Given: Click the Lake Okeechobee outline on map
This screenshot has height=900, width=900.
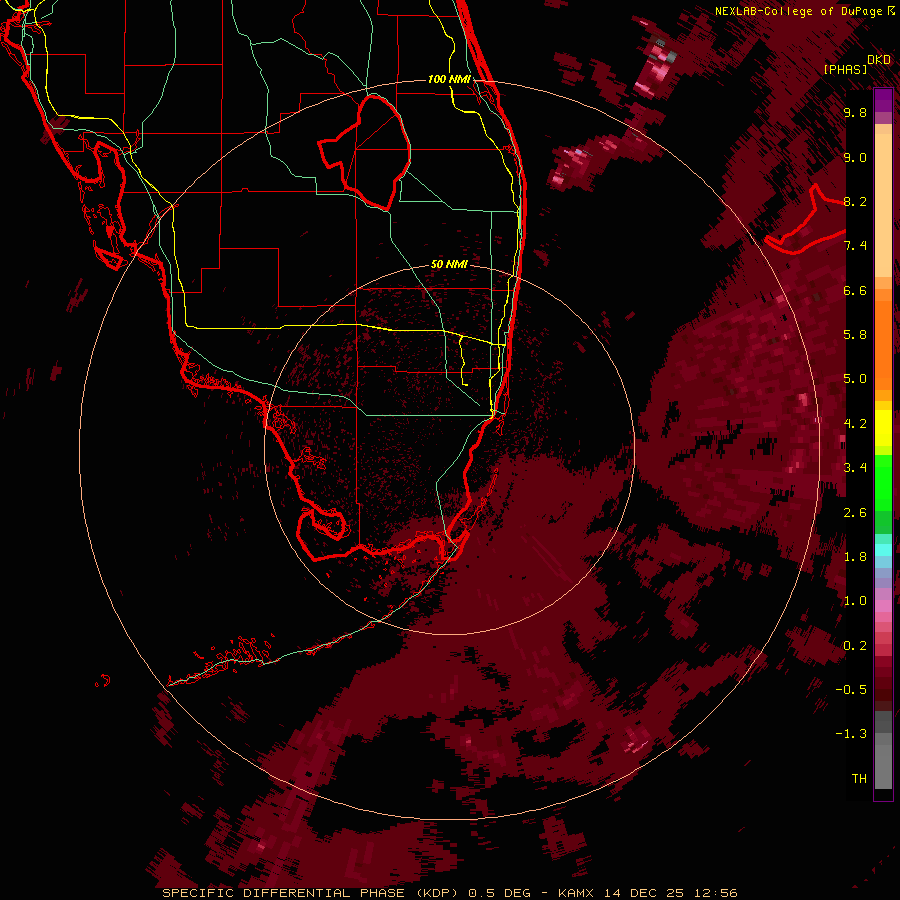Looking at the screenshot, I should [364, 152].
